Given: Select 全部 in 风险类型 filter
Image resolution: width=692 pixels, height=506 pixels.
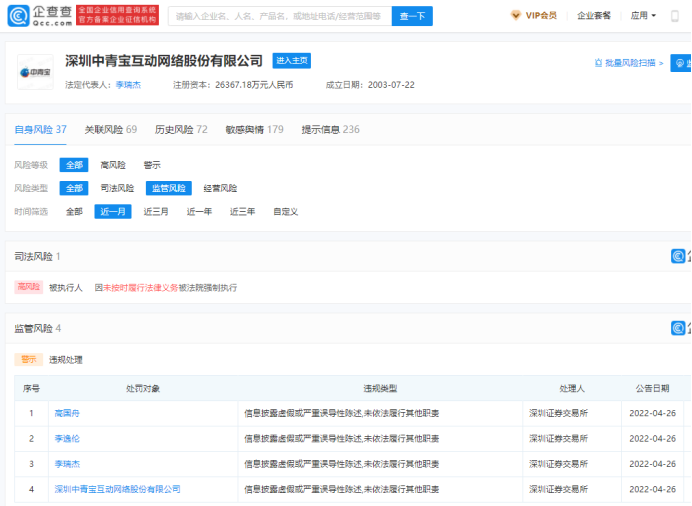Looking at the screenshot, I should [74, 188].
